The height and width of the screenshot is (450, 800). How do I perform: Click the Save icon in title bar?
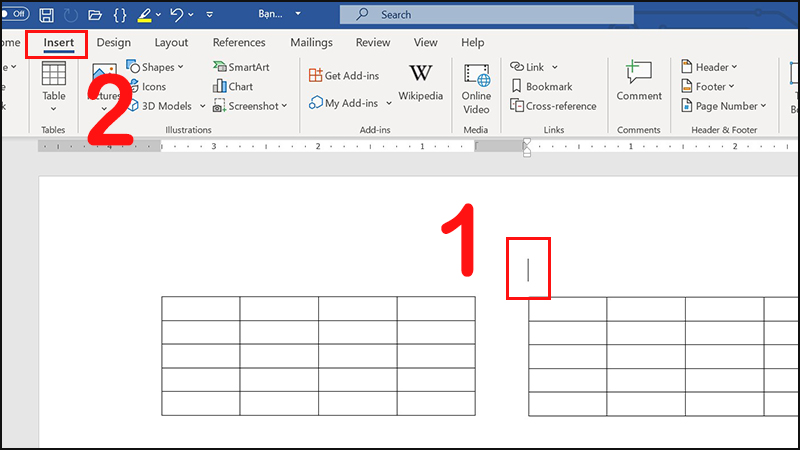pos(46,15)
